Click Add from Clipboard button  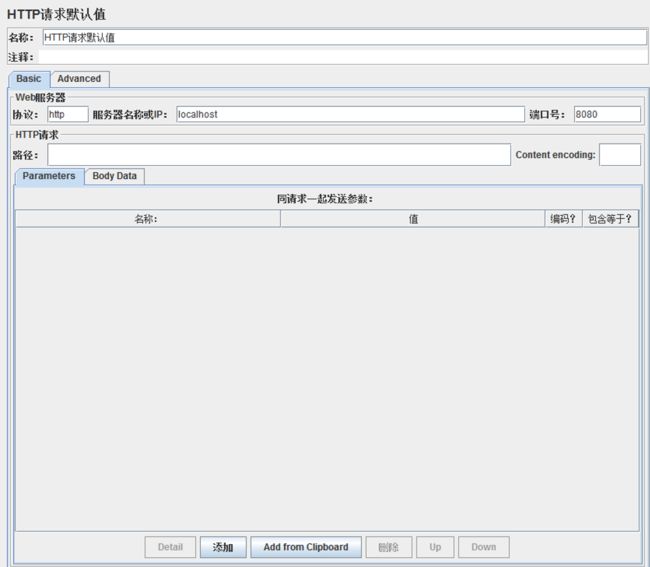pos(306,547)
